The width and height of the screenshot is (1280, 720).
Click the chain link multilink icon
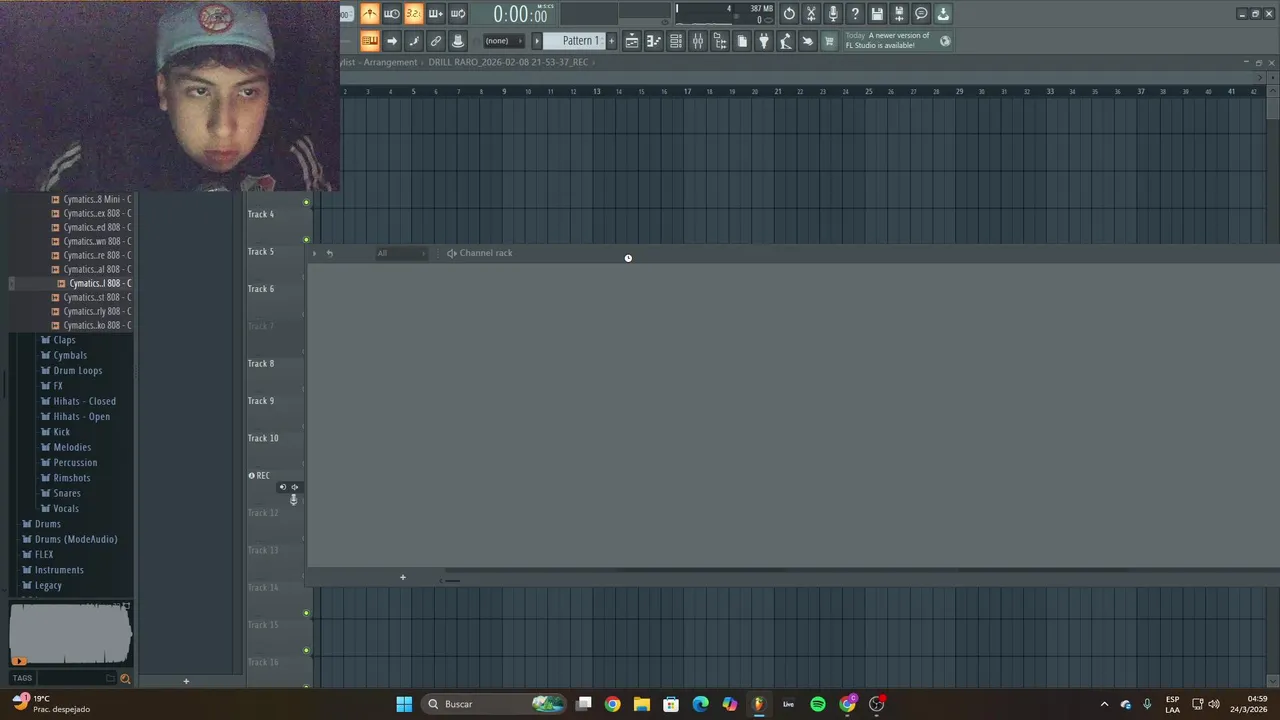(x=436, y=41)
